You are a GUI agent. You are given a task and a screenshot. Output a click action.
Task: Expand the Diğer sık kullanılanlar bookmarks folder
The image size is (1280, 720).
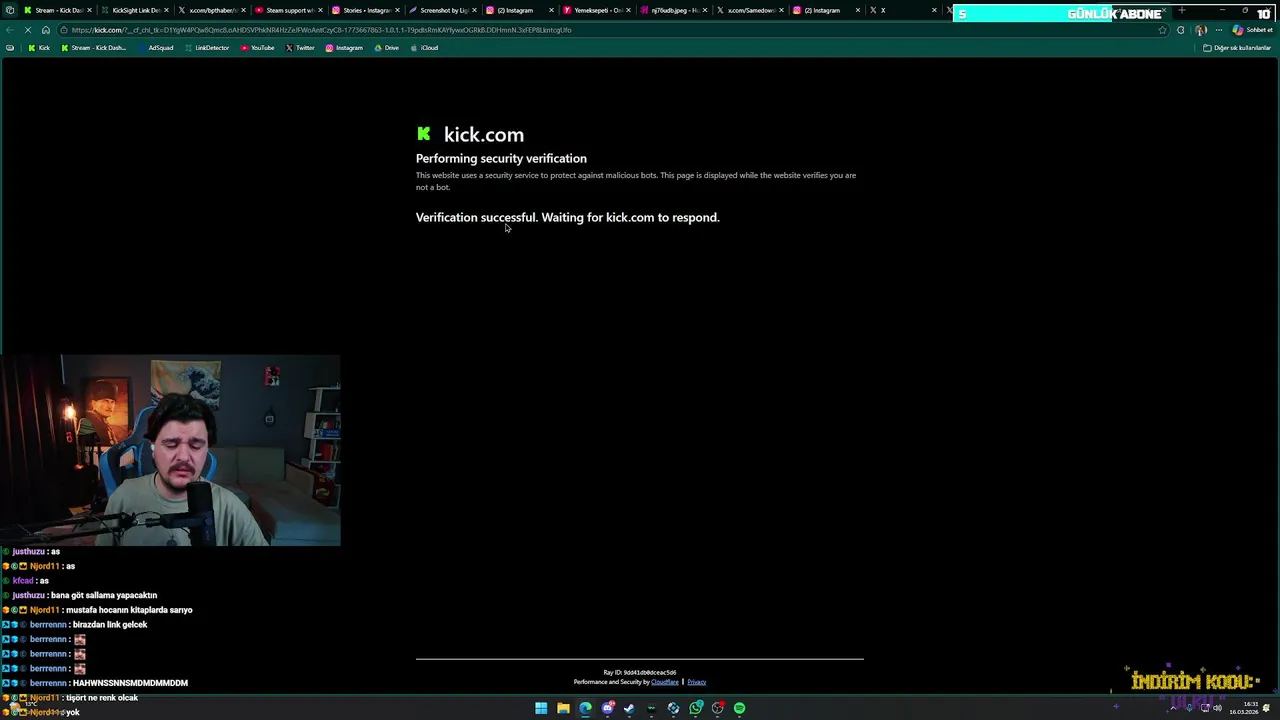(x=1237, y=48)
